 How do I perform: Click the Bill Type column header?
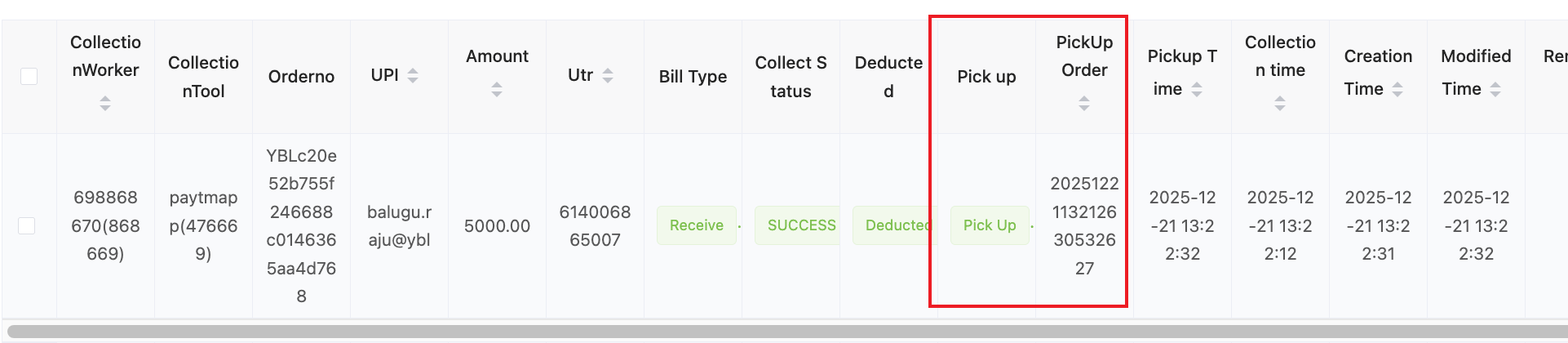click(x=693, y=77)
